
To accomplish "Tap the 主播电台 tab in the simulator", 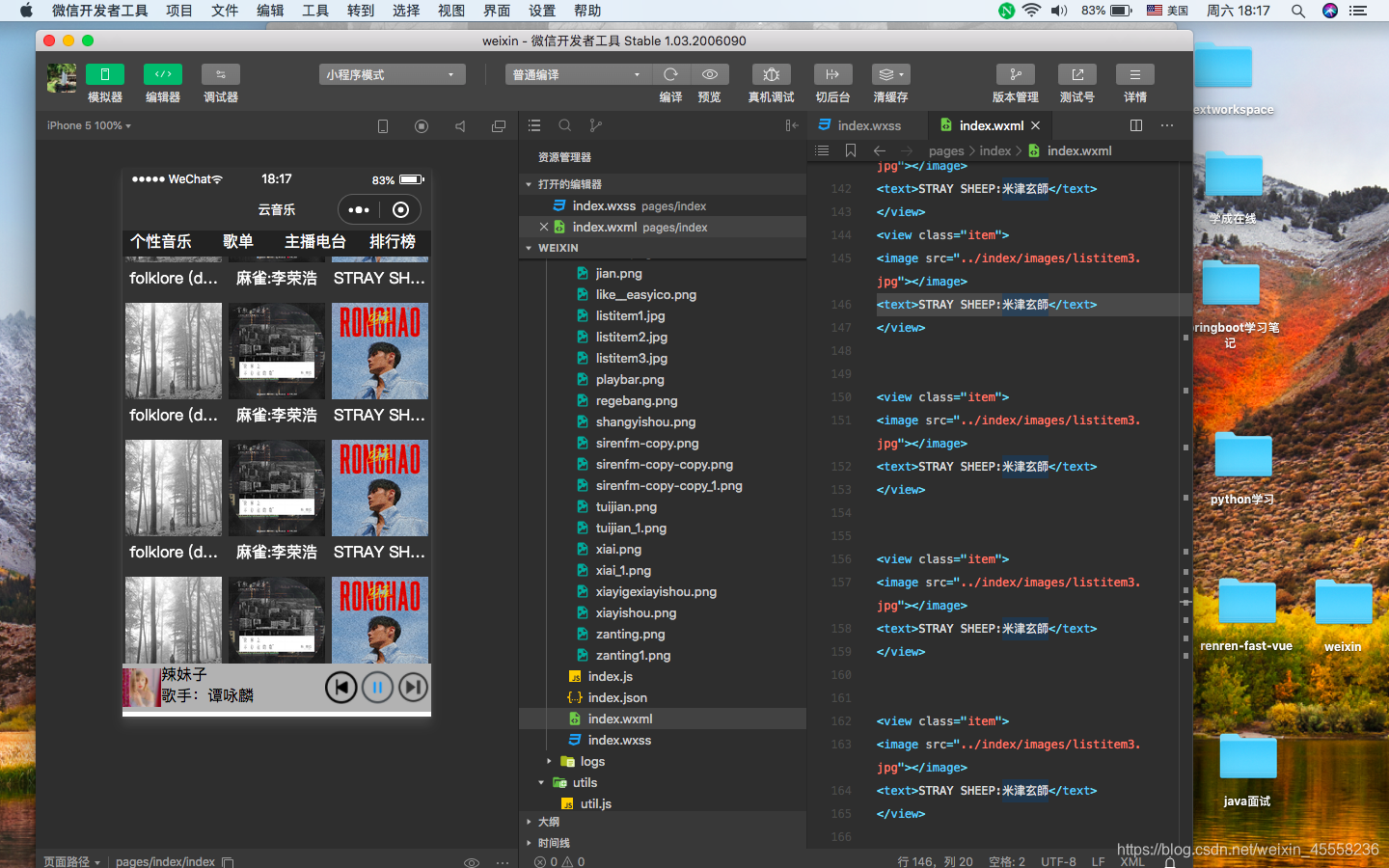I will click(x=315, y=241).
